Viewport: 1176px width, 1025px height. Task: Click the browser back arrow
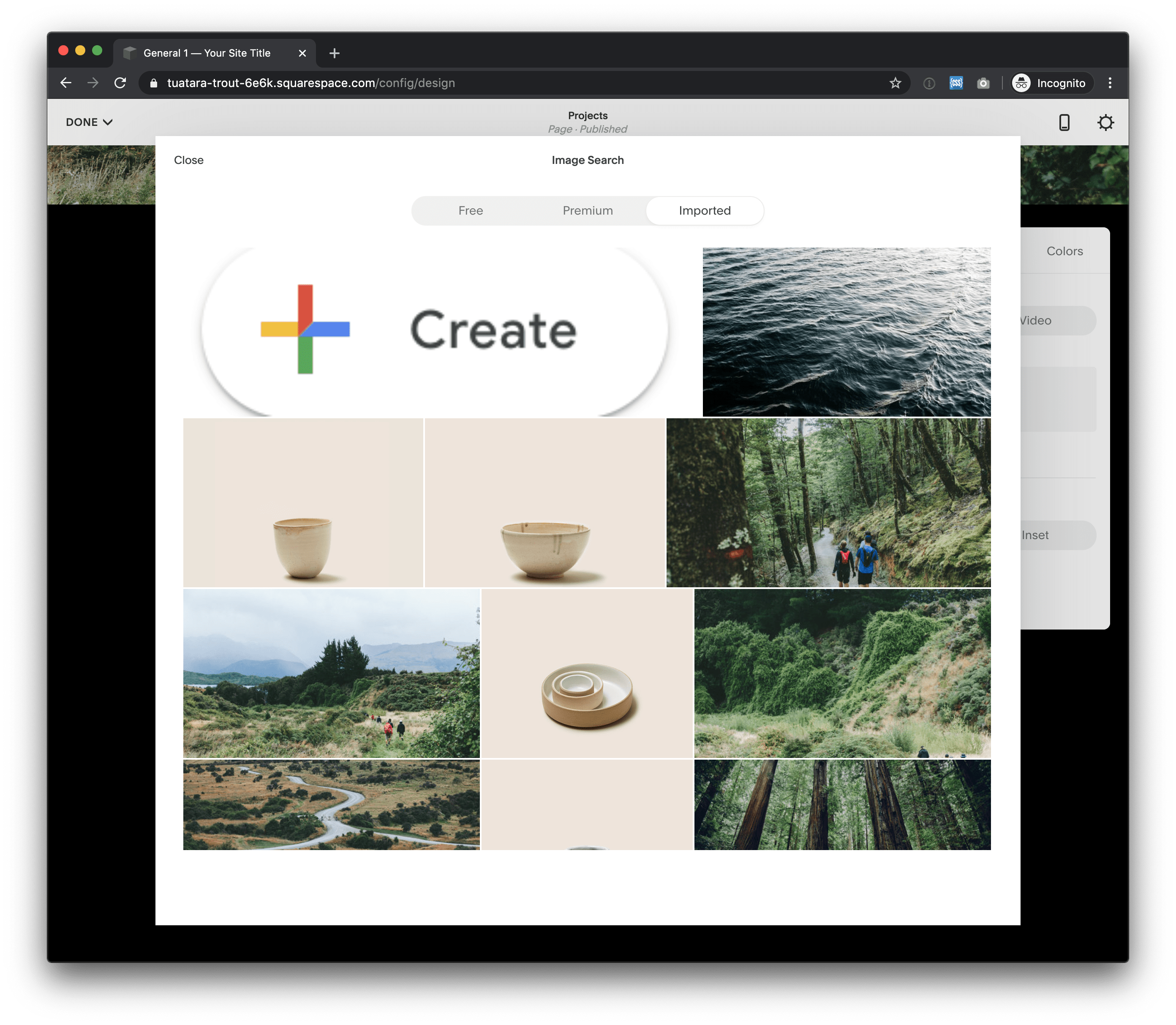[x=66, y=83]
